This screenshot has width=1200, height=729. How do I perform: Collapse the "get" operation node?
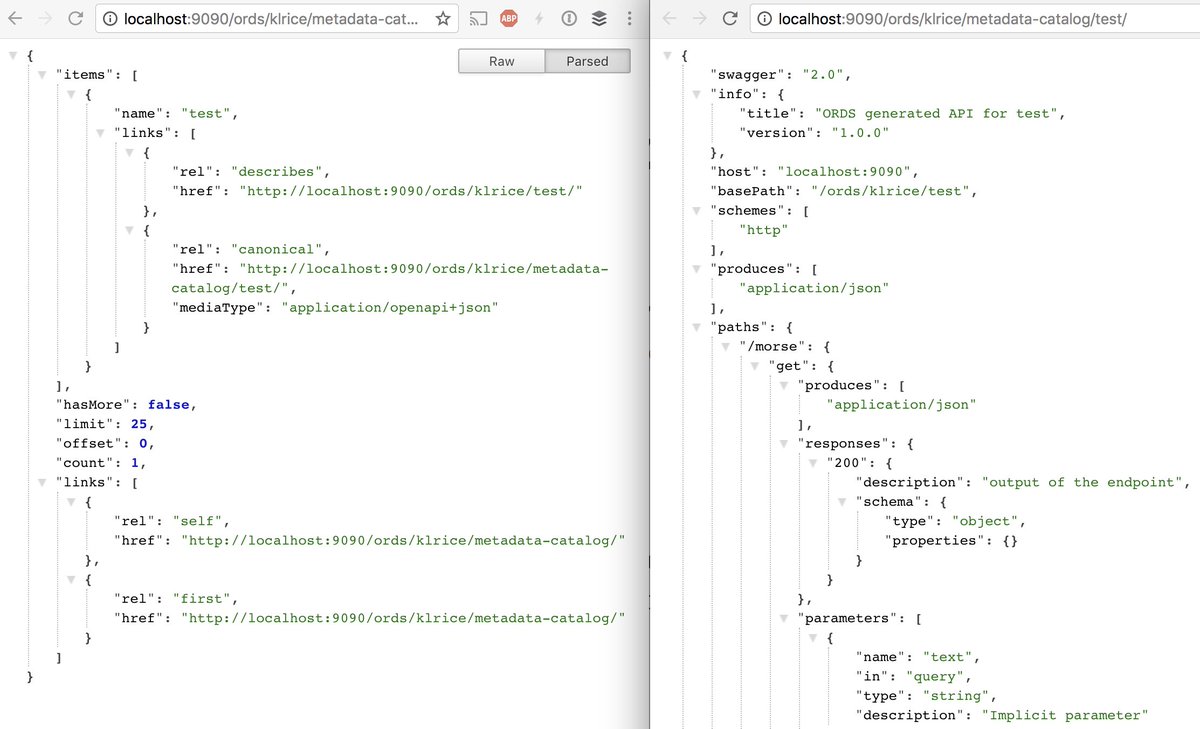click(x=753, y=366)
